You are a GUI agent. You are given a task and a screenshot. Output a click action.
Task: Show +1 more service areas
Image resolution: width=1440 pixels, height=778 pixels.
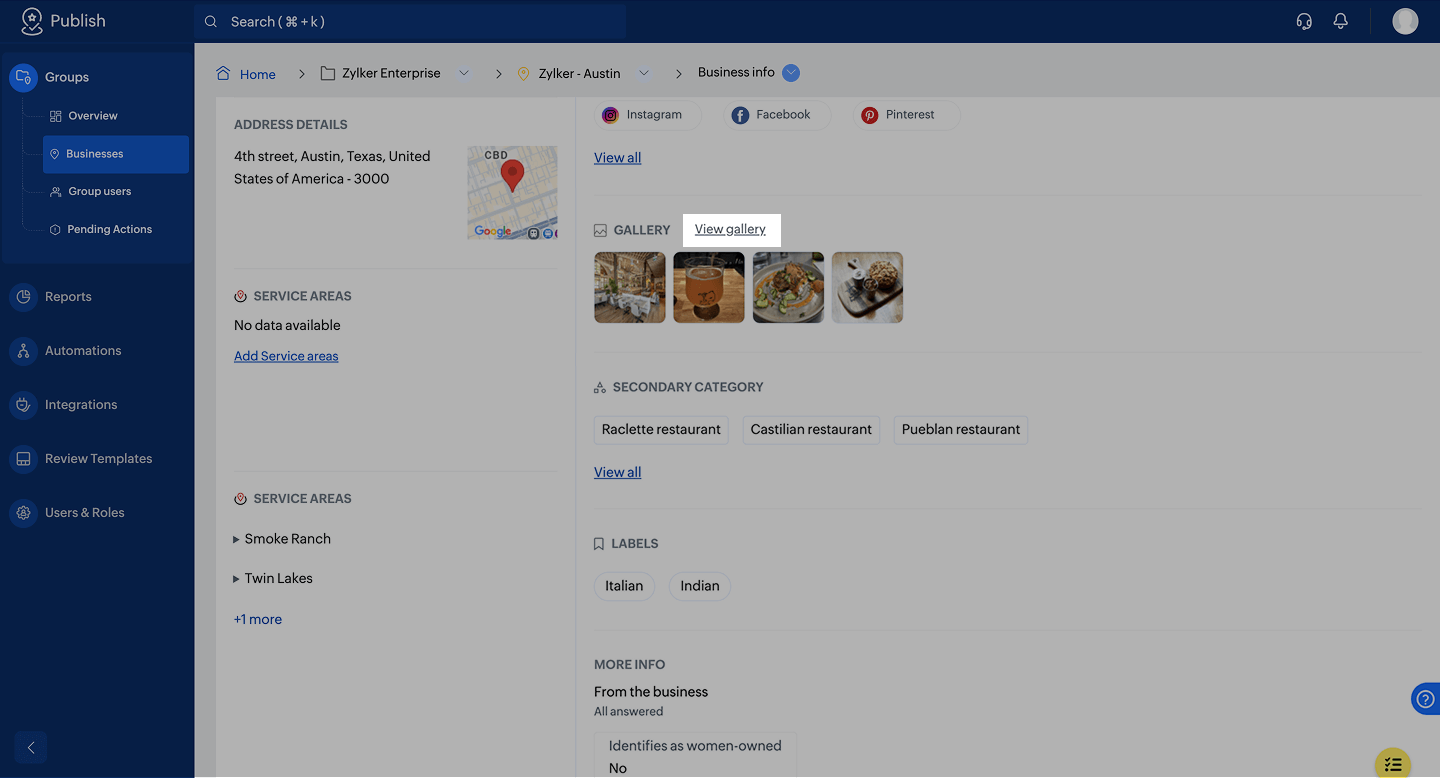tap(258, 620)
